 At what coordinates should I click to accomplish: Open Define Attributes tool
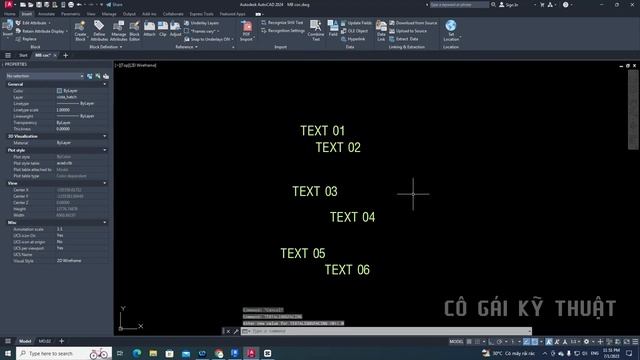click(99, 31)
